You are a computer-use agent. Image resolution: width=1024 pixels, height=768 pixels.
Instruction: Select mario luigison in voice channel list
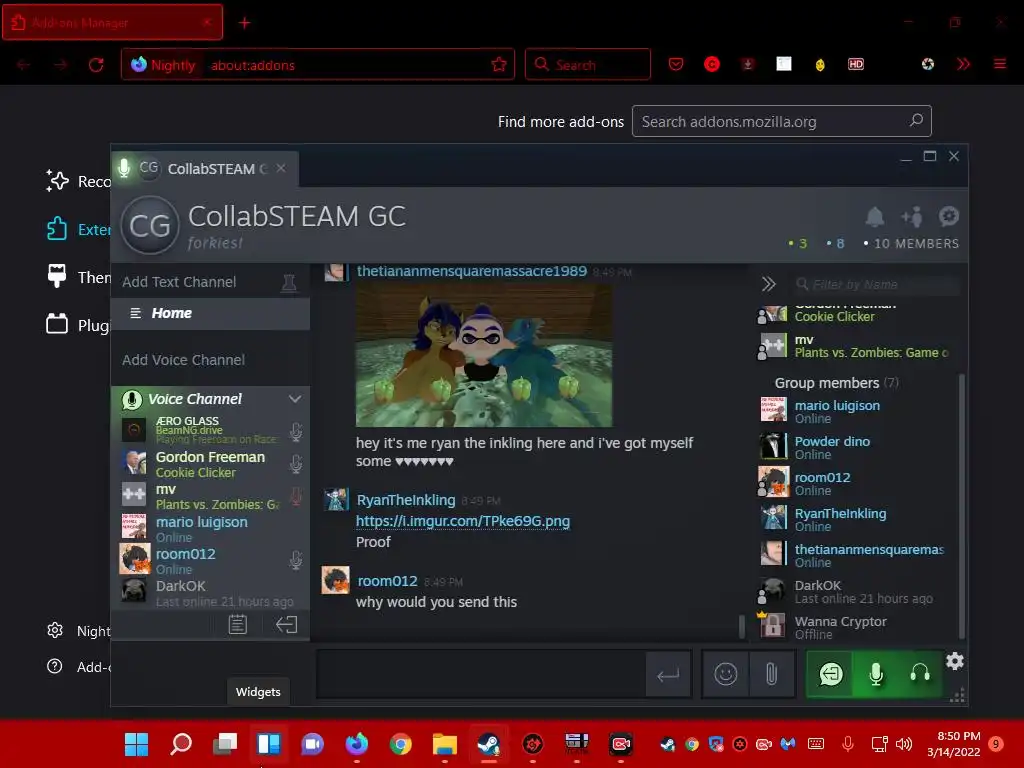210,528
